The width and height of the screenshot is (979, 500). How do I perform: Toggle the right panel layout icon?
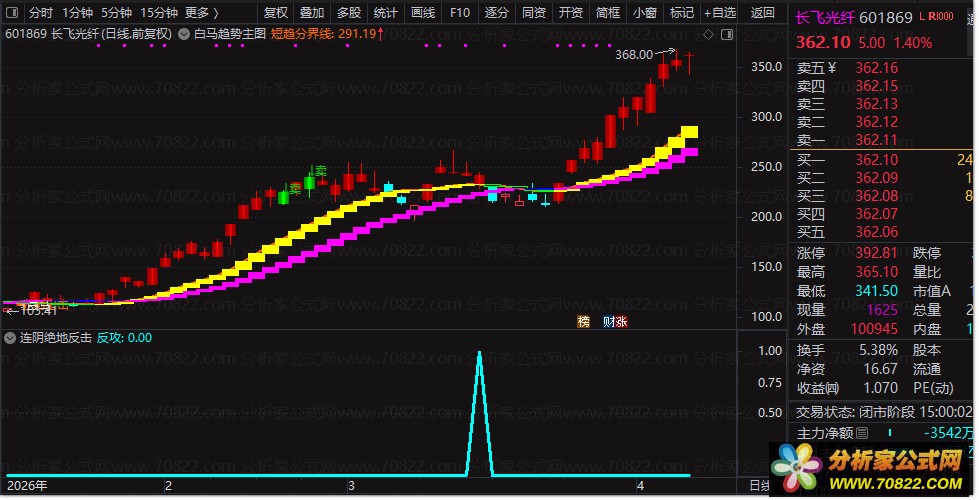pyautogui.click(x=727, y=34)
